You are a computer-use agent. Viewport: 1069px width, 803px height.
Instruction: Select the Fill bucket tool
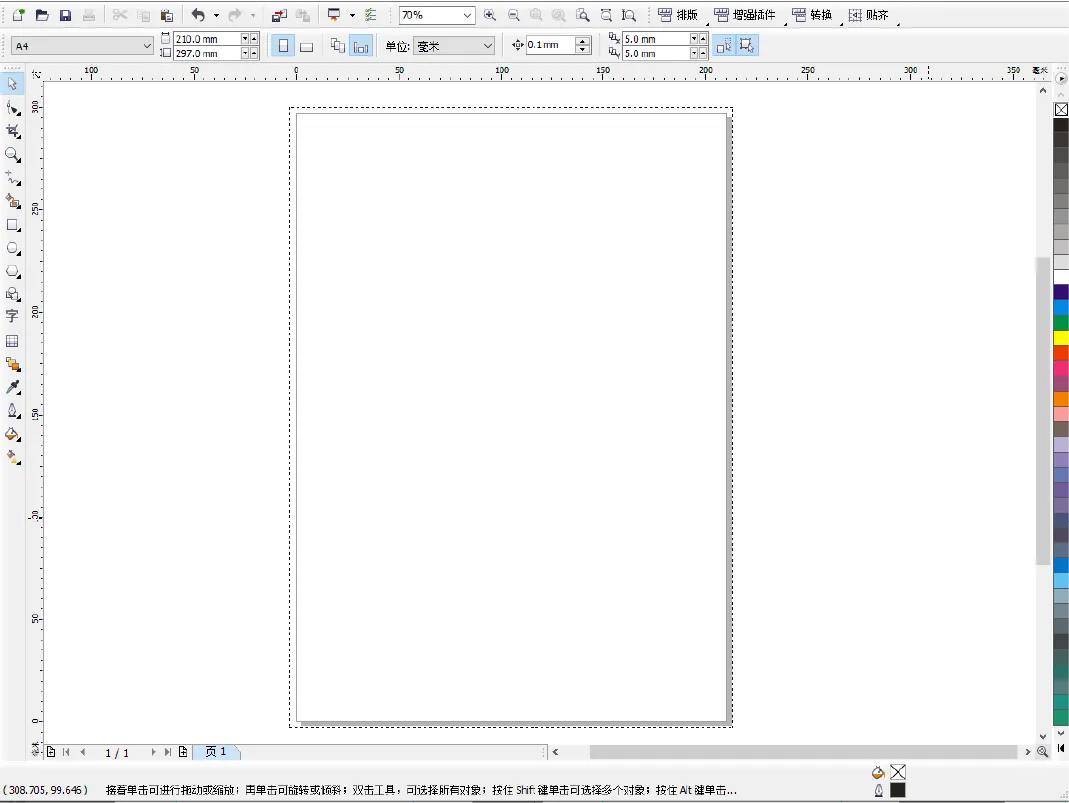[12, 434]
